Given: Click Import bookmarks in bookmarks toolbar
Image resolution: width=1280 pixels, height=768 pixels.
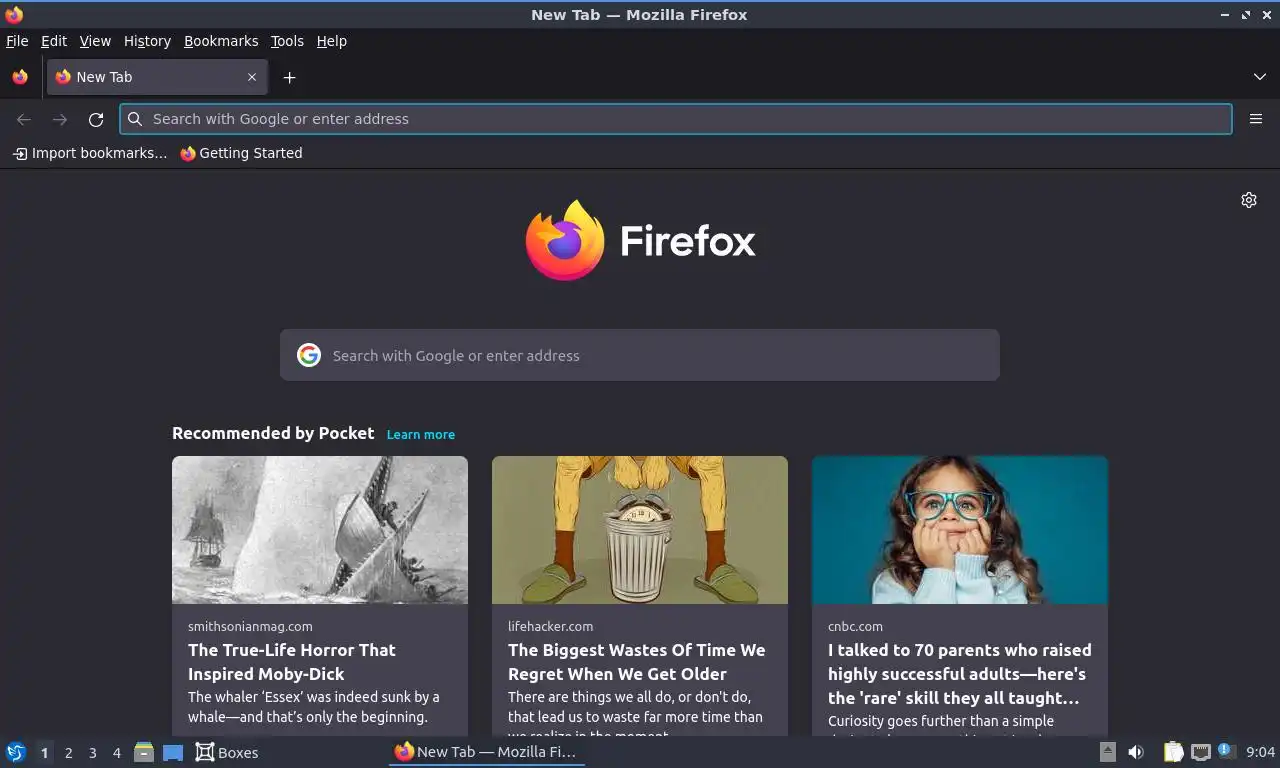Looking at the screenshot, I should [90, 153].
